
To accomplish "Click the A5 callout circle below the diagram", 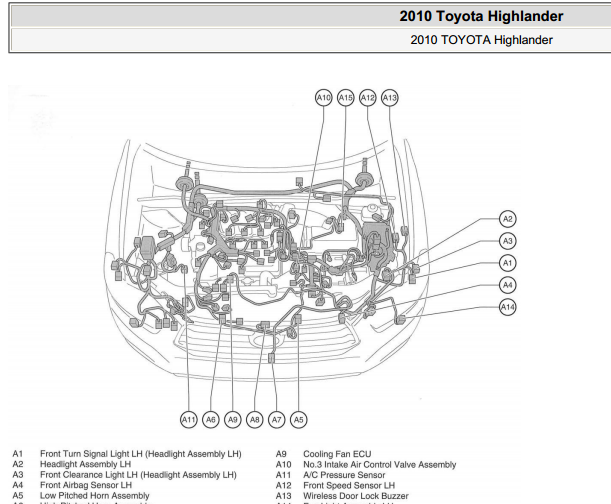I will [x=298, y=420].
